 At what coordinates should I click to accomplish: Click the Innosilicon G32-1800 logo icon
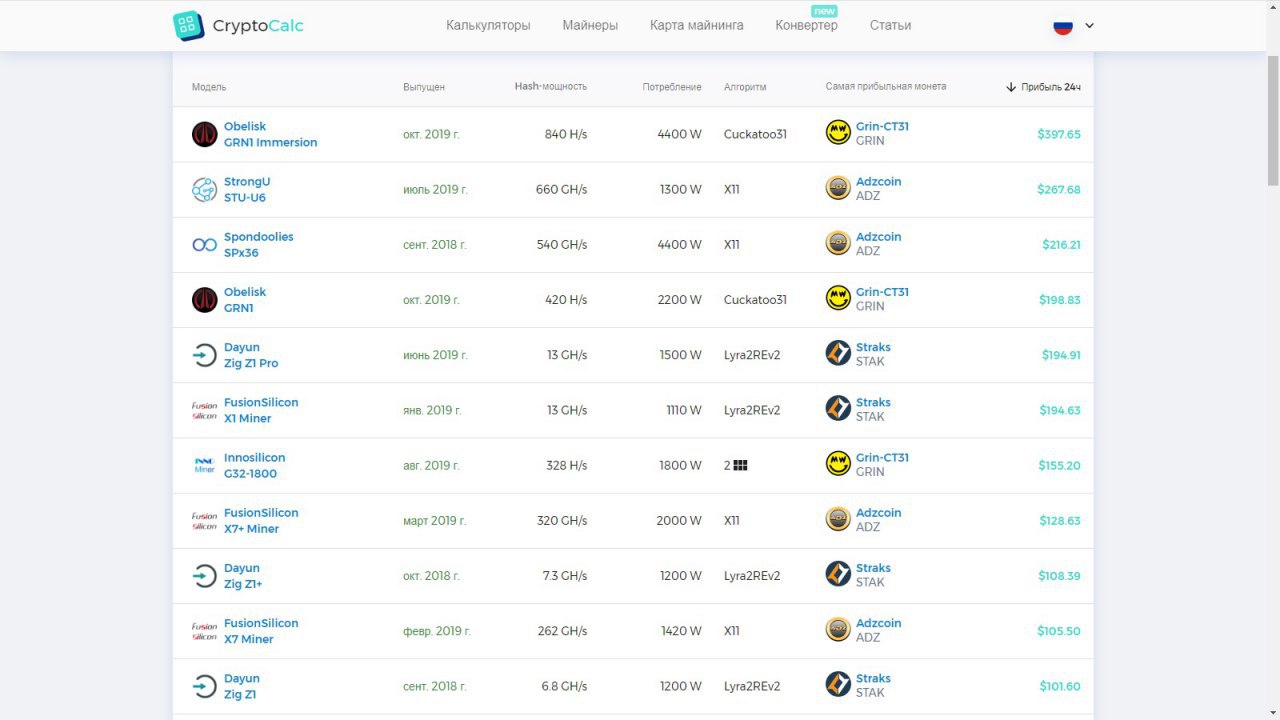click(x=205, y=465)
